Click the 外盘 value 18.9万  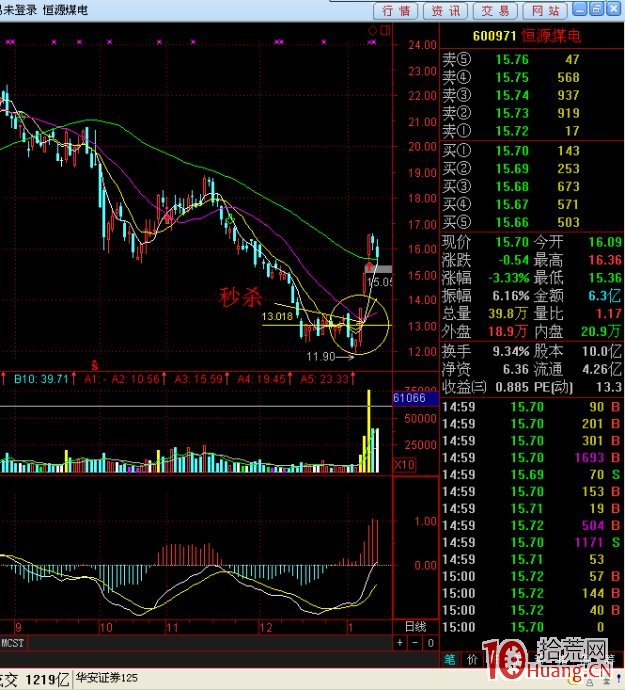click(x=507, y=331)
